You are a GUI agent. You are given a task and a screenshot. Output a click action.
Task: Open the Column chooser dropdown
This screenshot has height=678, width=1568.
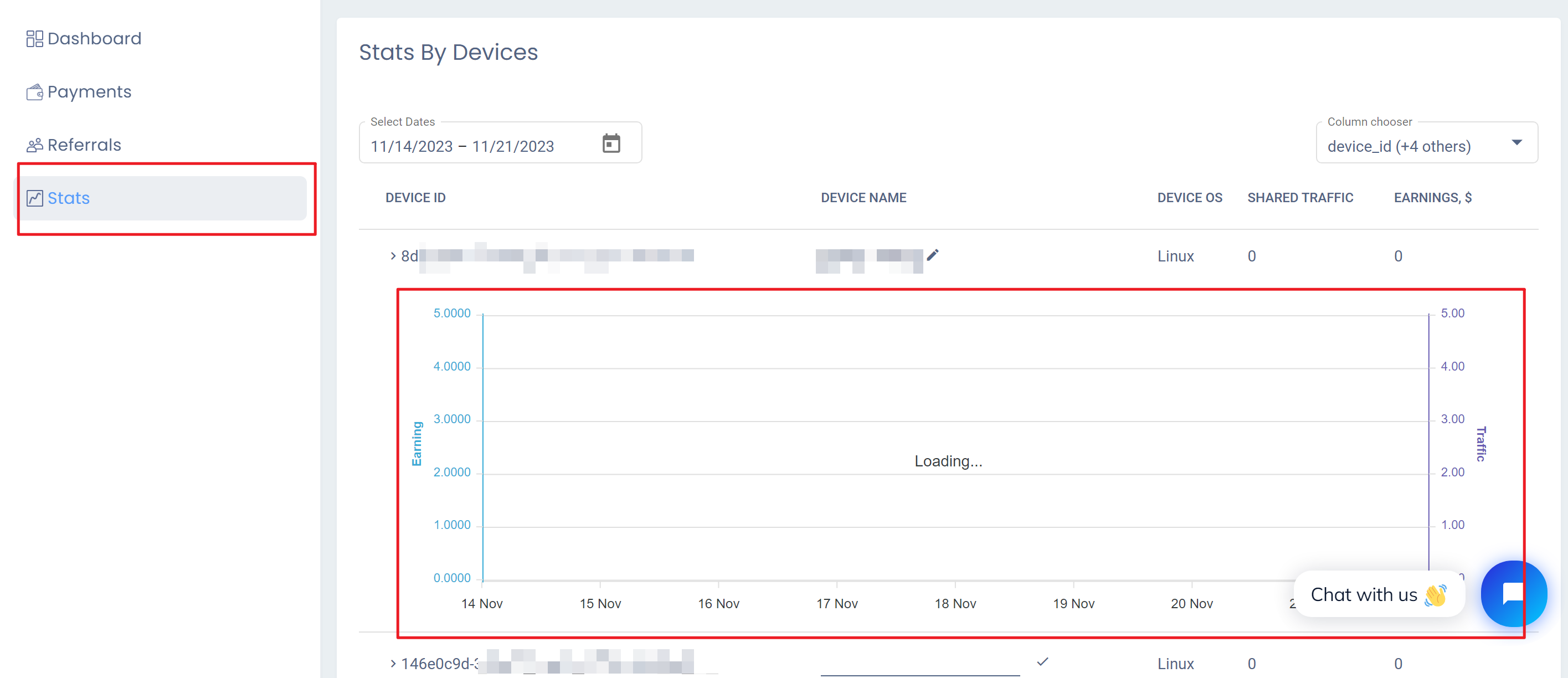[1427, 142]
